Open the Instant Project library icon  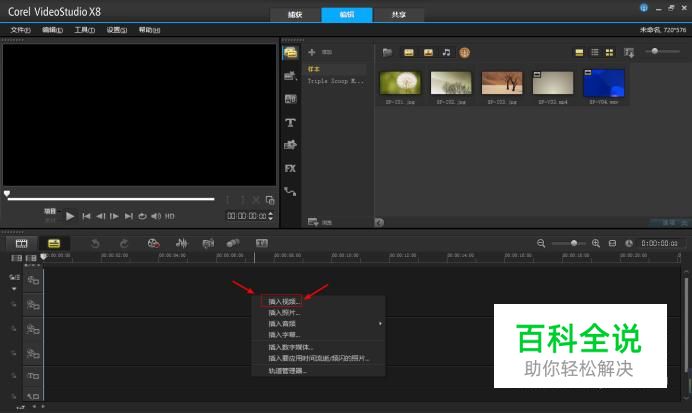(290, 76)
